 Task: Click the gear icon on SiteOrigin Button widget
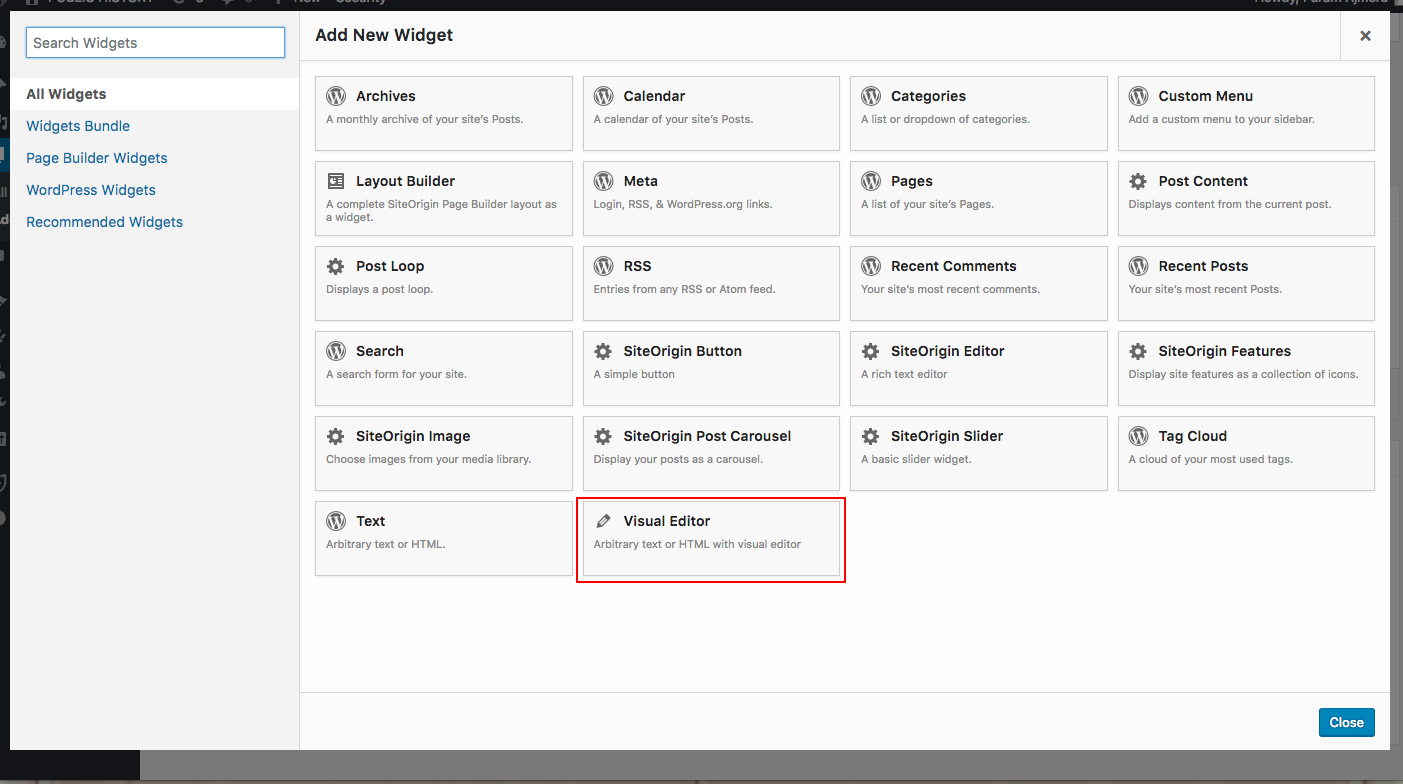click(603, 351)
